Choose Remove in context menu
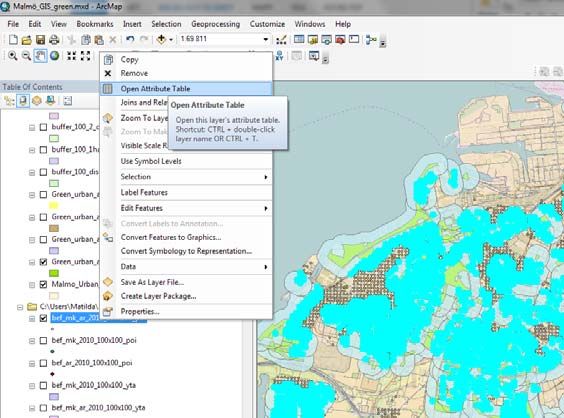Screen dimensions: 564x418 [186, 73]
